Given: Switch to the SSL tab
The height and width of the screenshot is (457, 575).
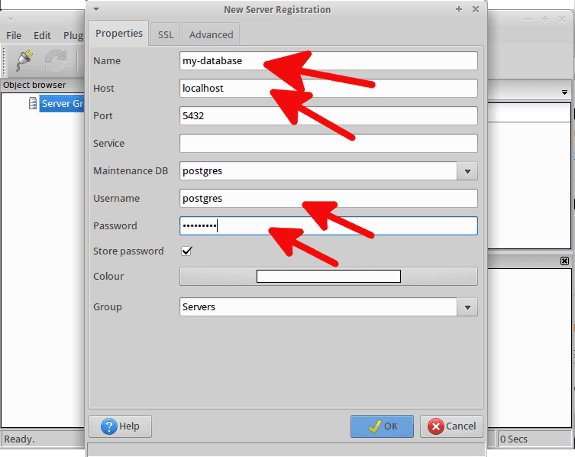Looking at the screenshot, I should coord(165,34).
